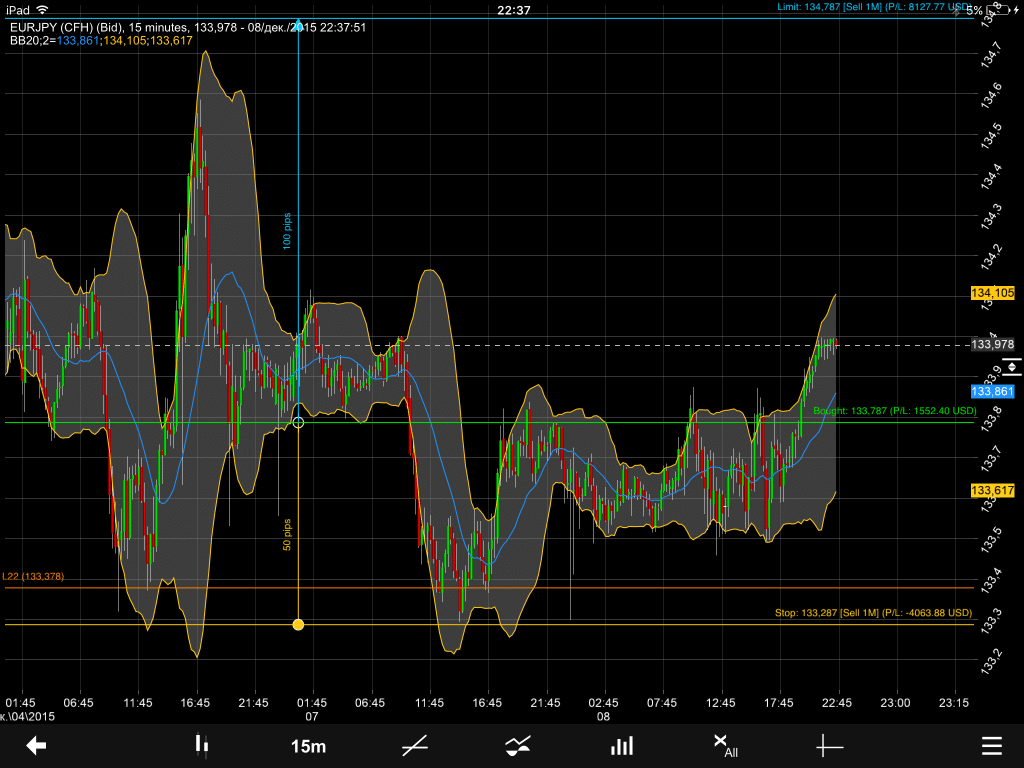The height and width of the screenshot is (768, 1024).
Task: Open the hamburger menu
Action: coord(991,746)
